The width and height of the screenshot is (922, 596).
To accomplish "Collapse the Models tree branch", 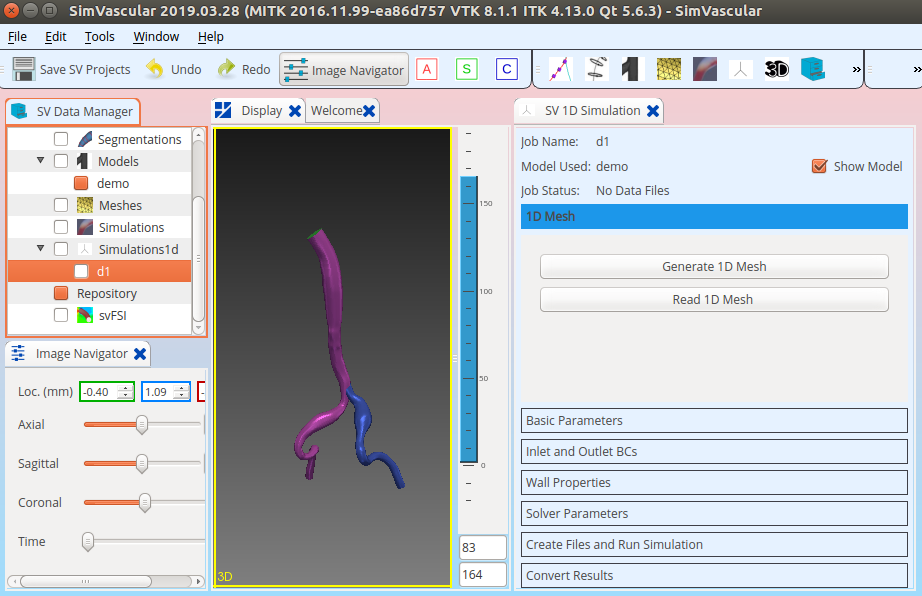I will [40, 161].
